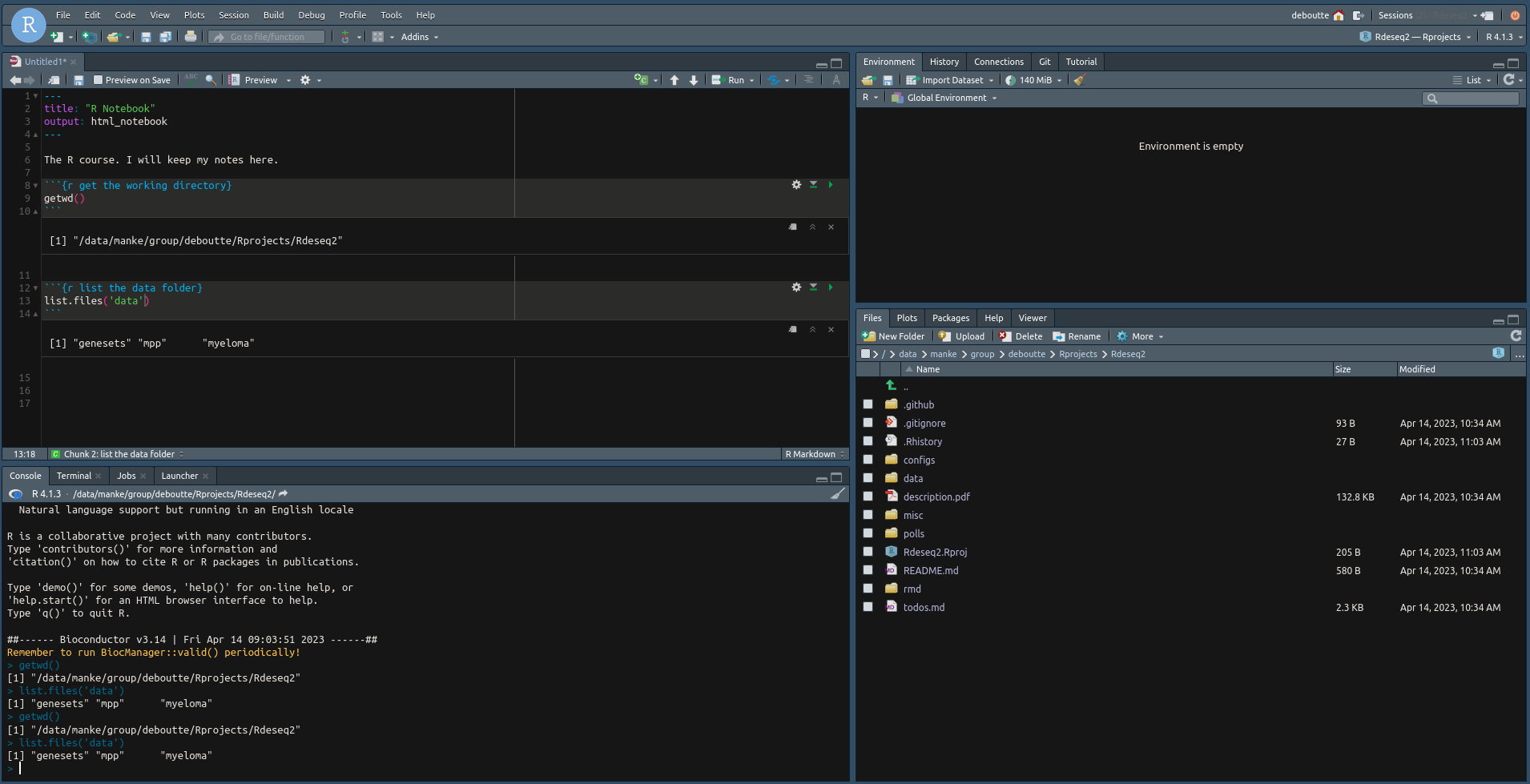Run current chunk 'get the working directory'
The width and height of the screenshot is (1530, 784).
click(x=831, y=185)
